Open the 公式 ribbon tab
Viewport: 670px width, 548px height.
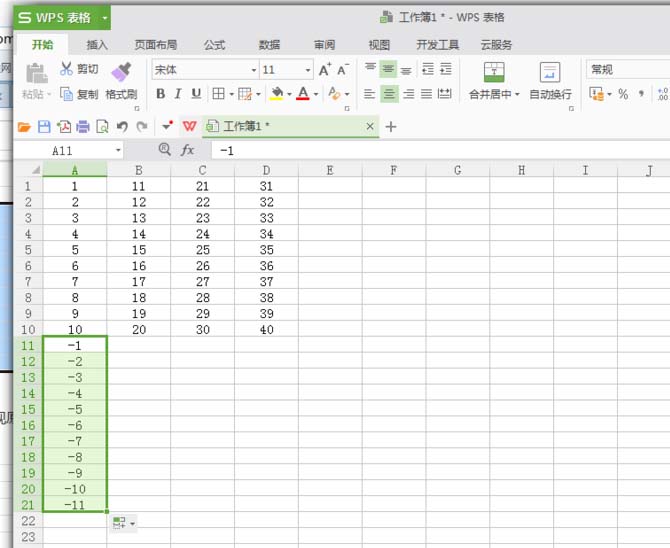point(215,44)
